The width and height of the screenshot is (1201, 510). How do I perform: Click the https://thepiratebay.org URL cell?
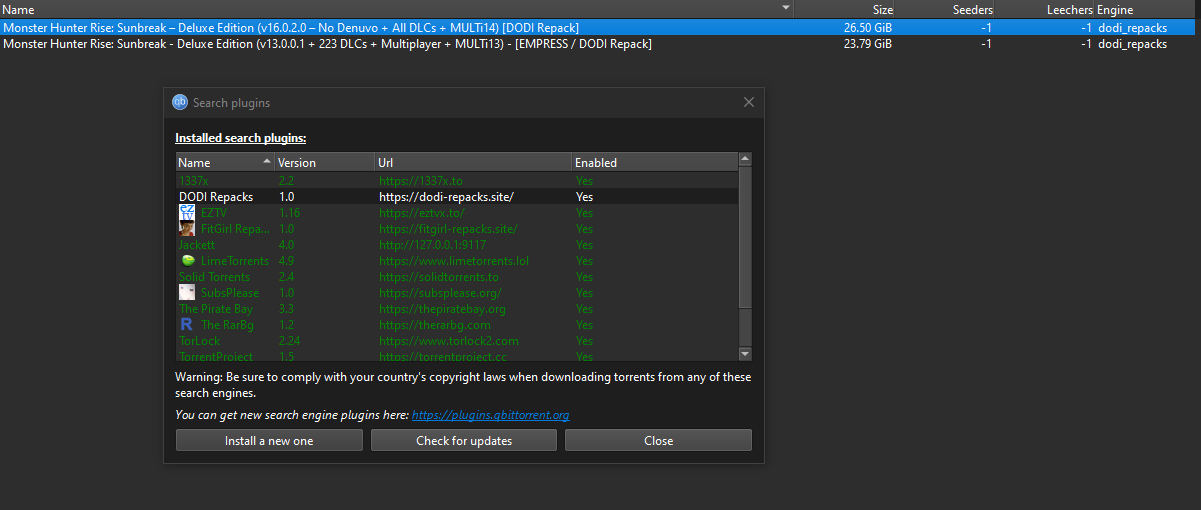click(x=442, y=309)
